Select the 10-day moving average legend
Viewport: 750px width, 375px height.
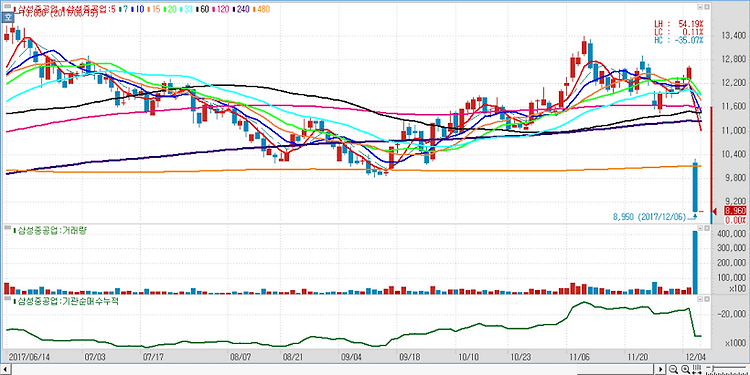pyautogui.click(x=138, y=9)
